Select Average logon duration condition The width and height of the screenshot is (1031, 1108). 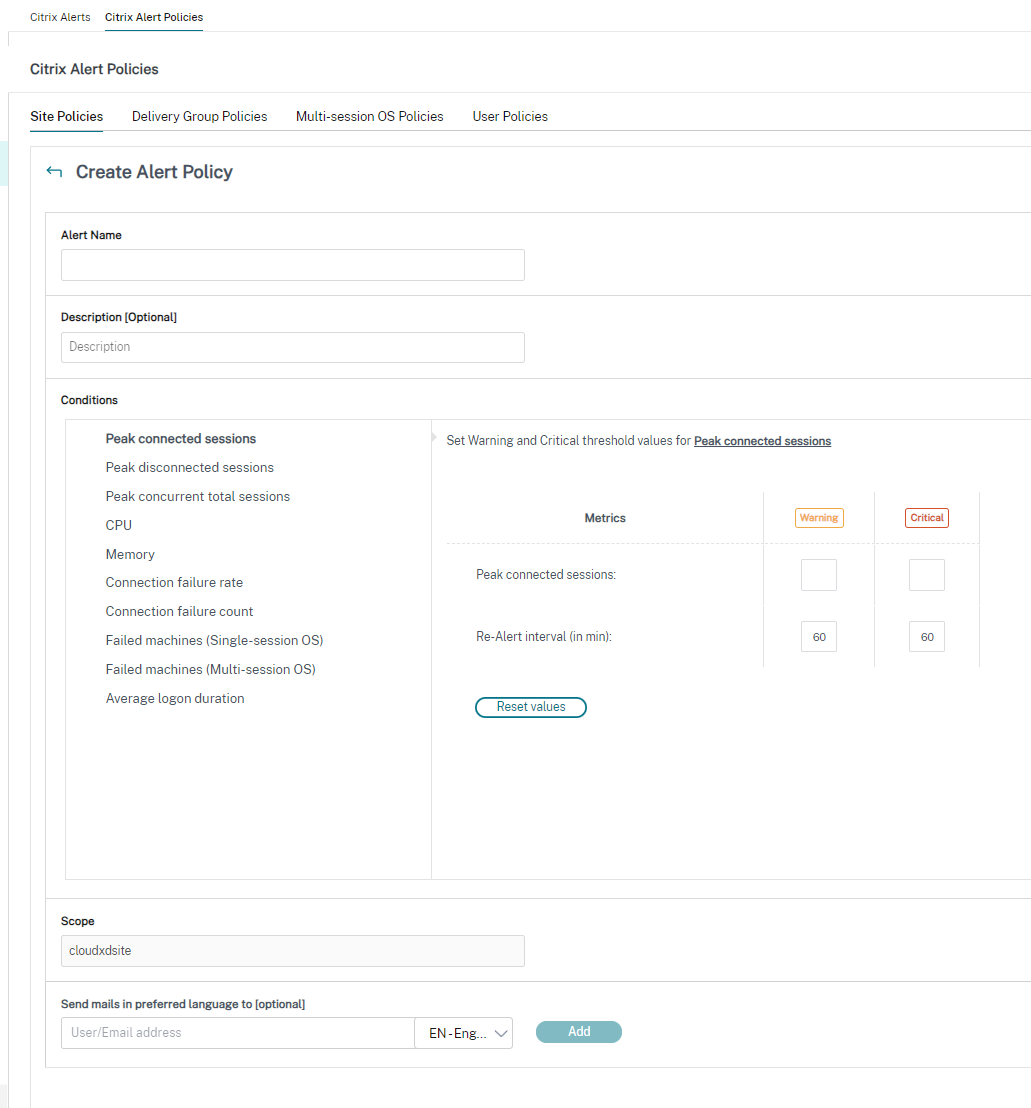pos(175,698)
